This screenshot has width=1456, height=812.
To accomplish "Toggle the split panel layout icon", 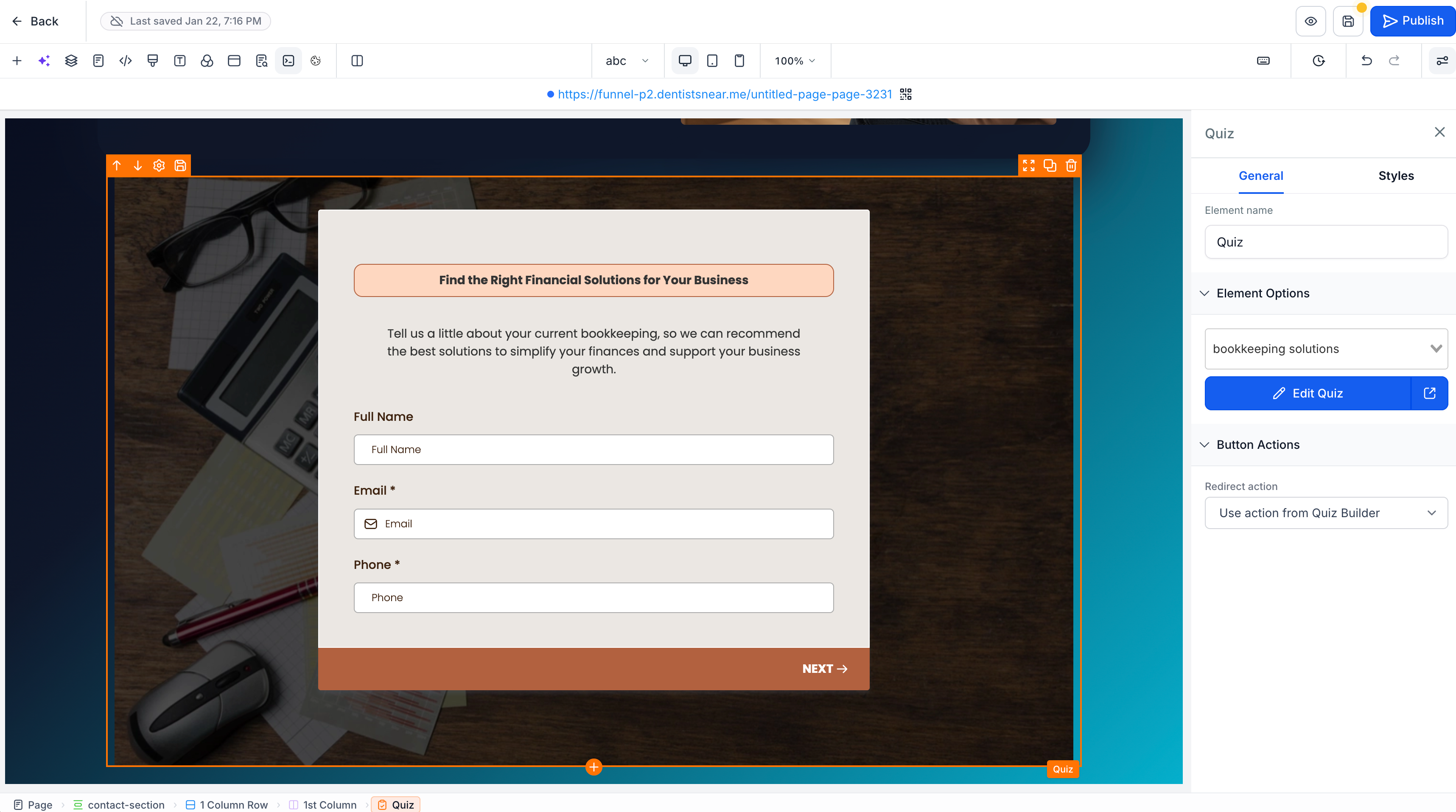I will [x=357, y=61].
